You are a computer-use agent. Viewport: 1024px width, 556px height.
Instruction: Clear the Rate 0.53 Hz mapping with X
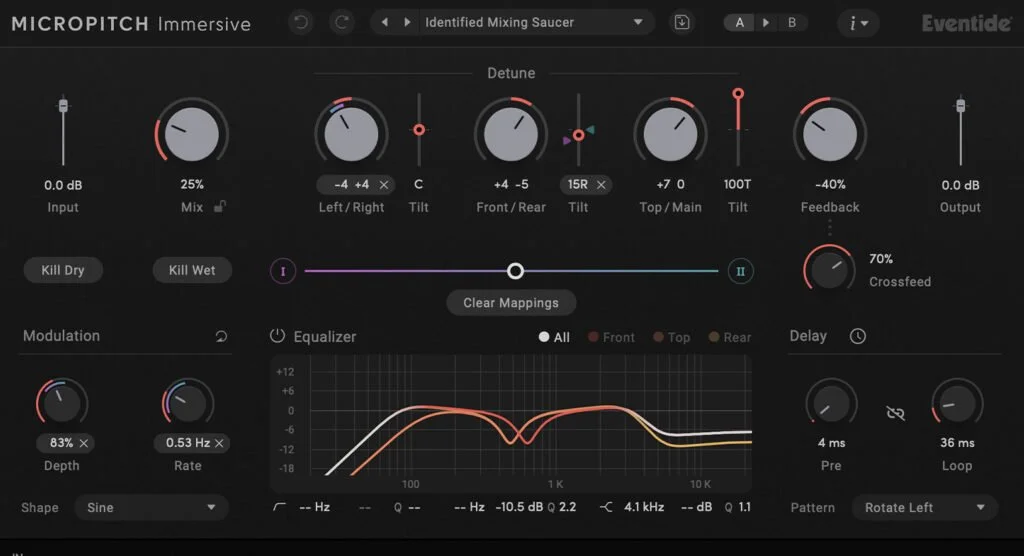coord(219,443)
